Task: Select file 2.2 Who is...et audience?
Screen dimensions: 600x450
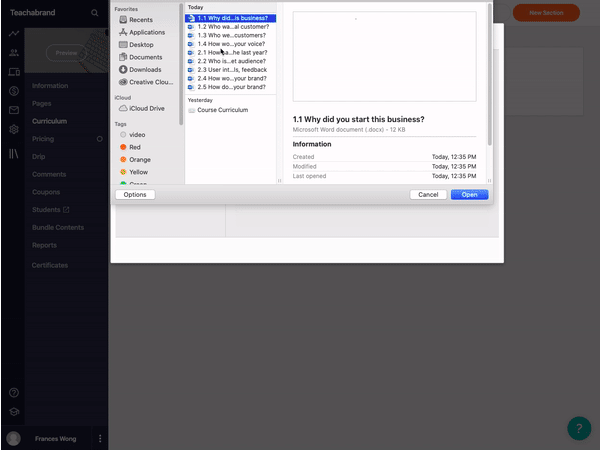Action: (230, 61)
